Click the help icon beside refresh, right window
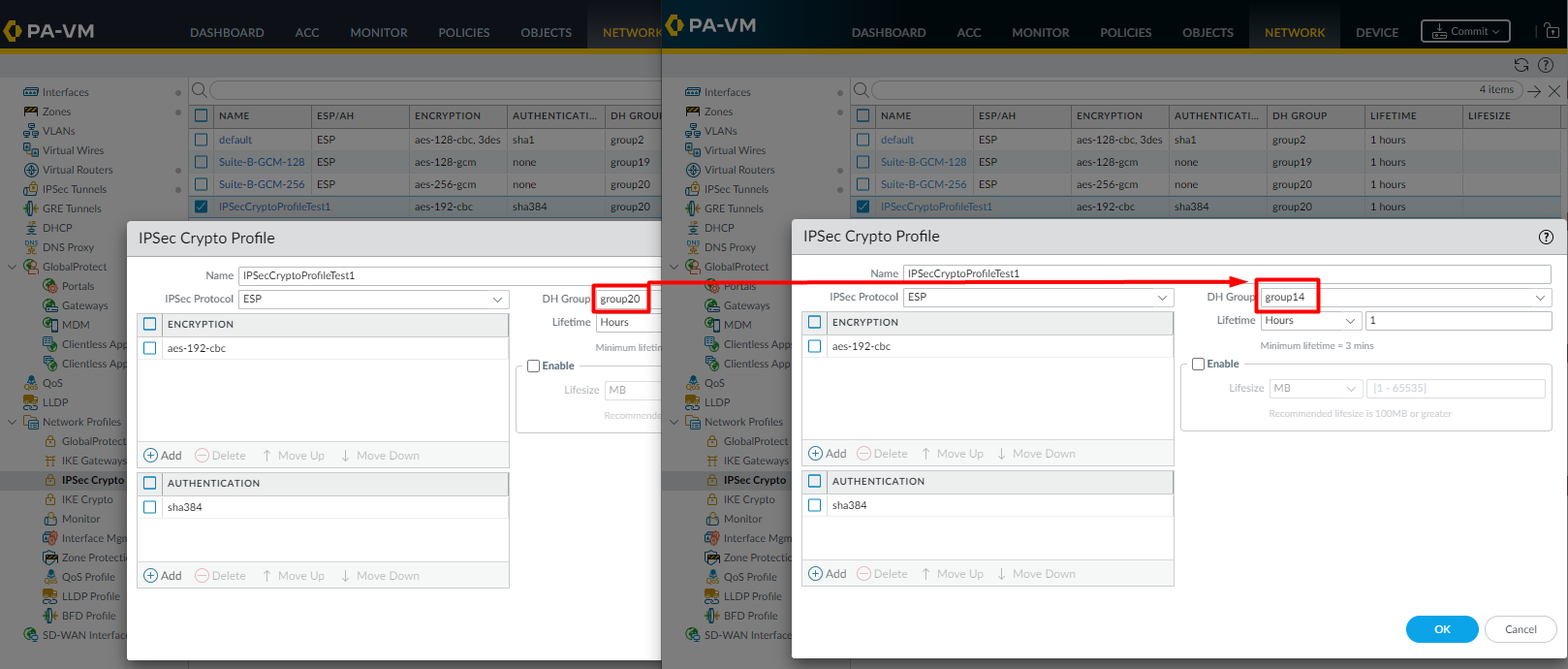The width and height of the screenshot is (1568, 669). click(x=1546, y=65)
